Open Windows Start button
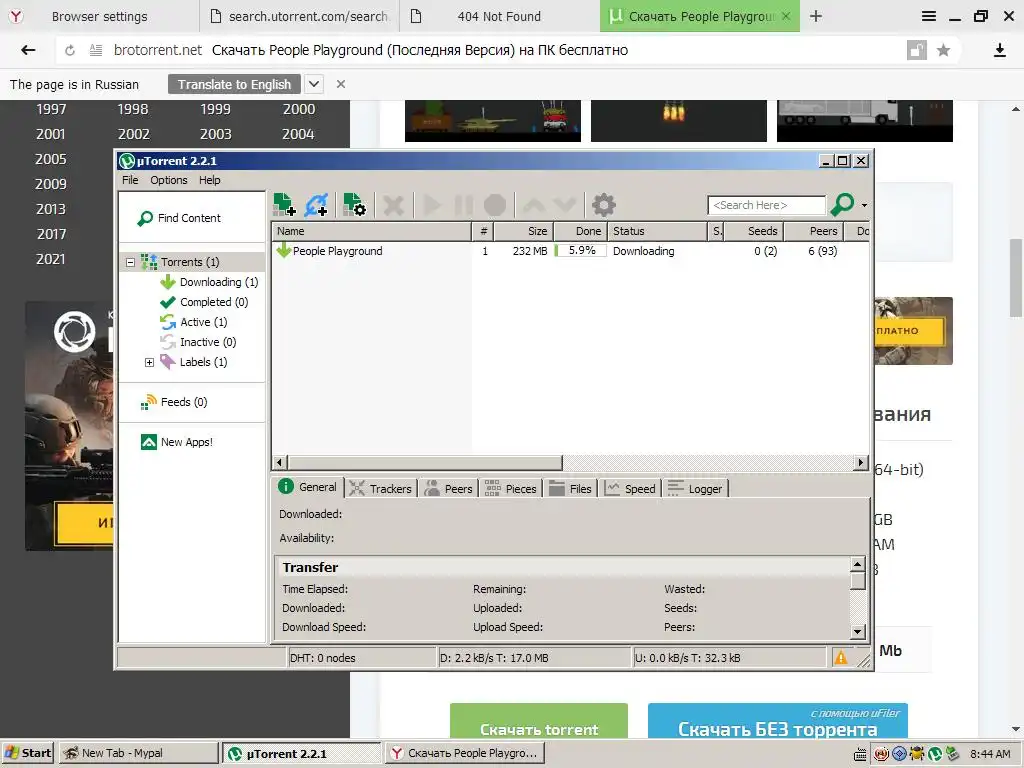This screenshot has height=768, width=1024. pyautogui.click(x=27, y=753)
